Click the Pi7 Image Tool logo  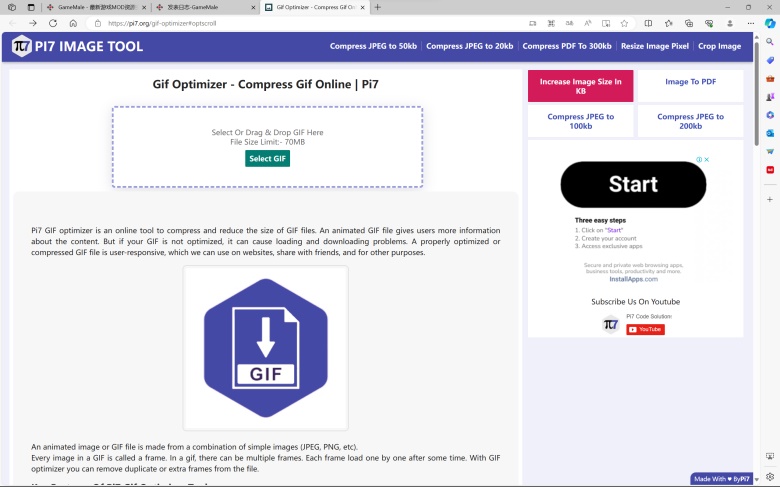pos(78,46)
